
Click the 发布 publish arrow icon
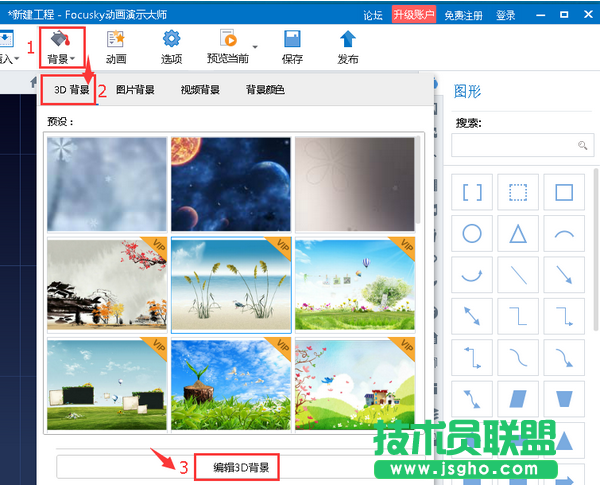click(348, 48)
